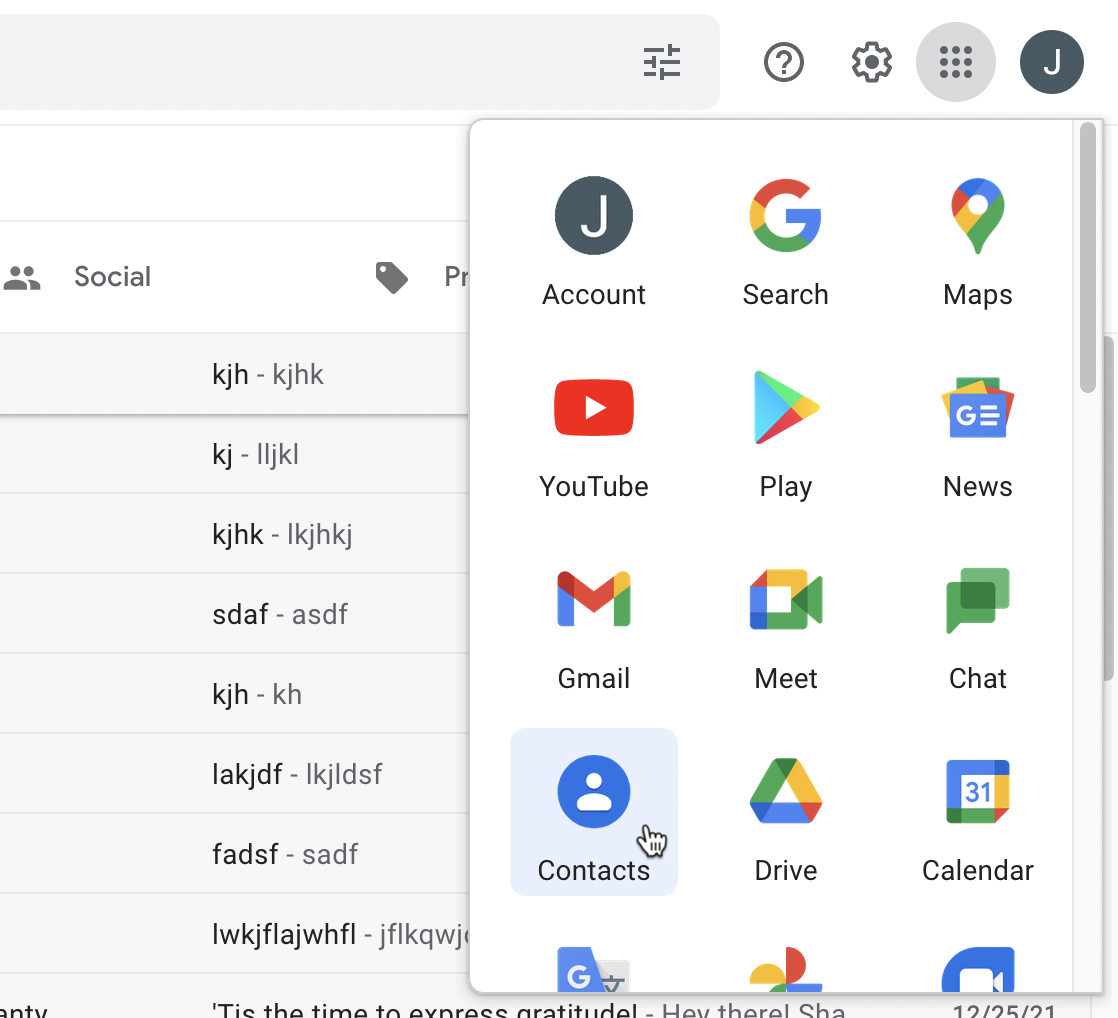Viewport: 1118px width, 1018px height.
Task: Collapse the Google apps grid launcher
Action: pos(955,62)
